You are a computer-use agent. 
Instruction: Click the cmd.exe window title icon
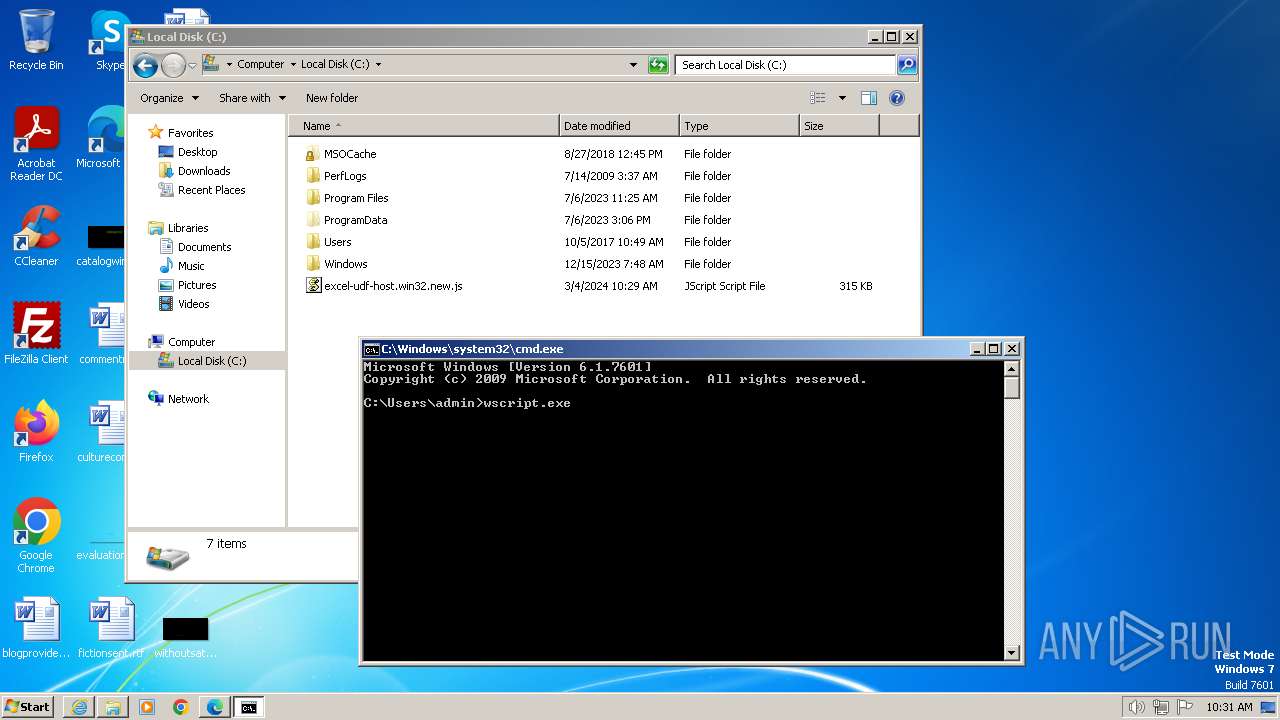tap(371, 349)
